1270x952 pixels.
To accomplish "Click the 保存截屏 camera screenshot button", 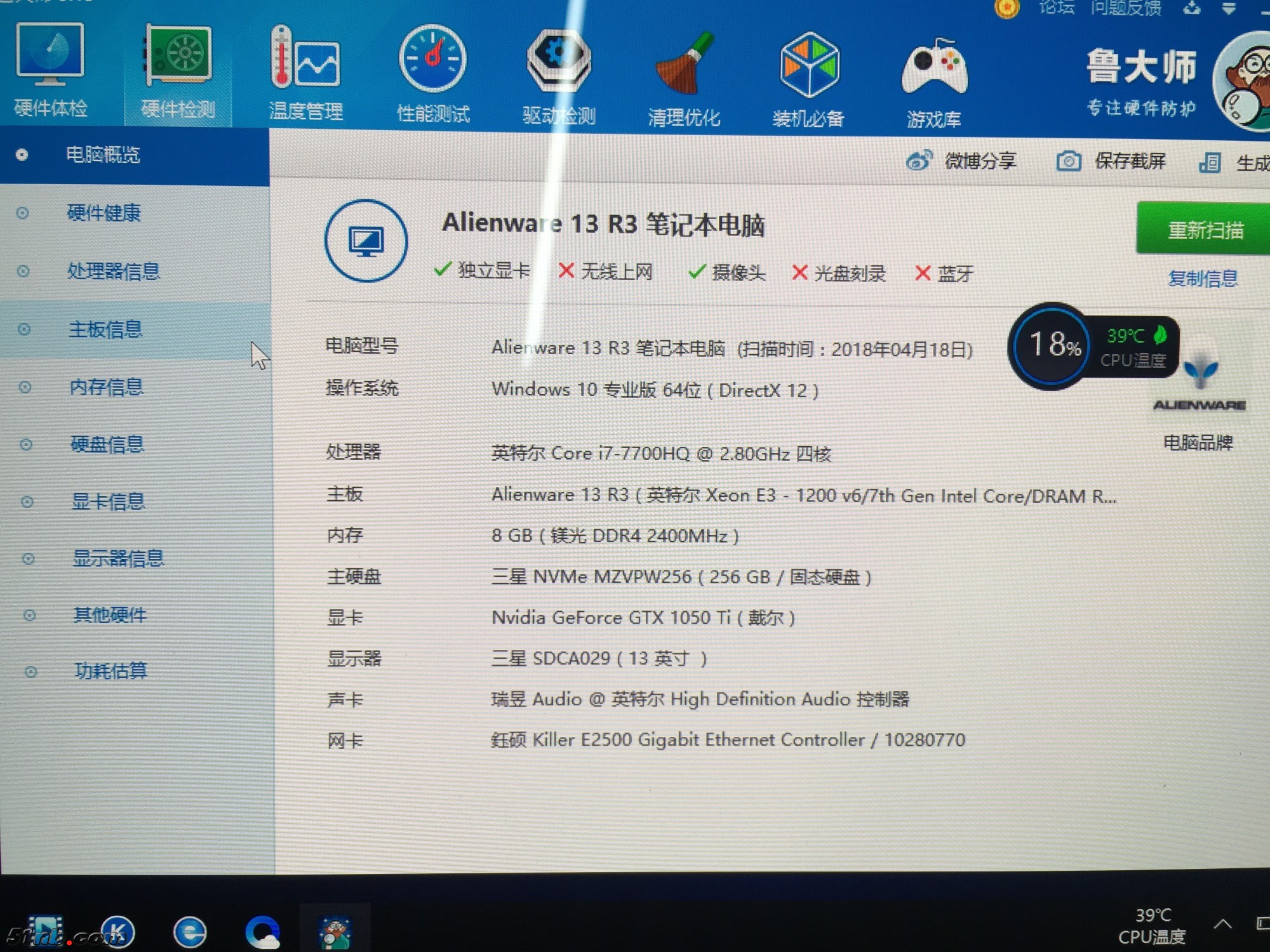I will coord(1069,161).
